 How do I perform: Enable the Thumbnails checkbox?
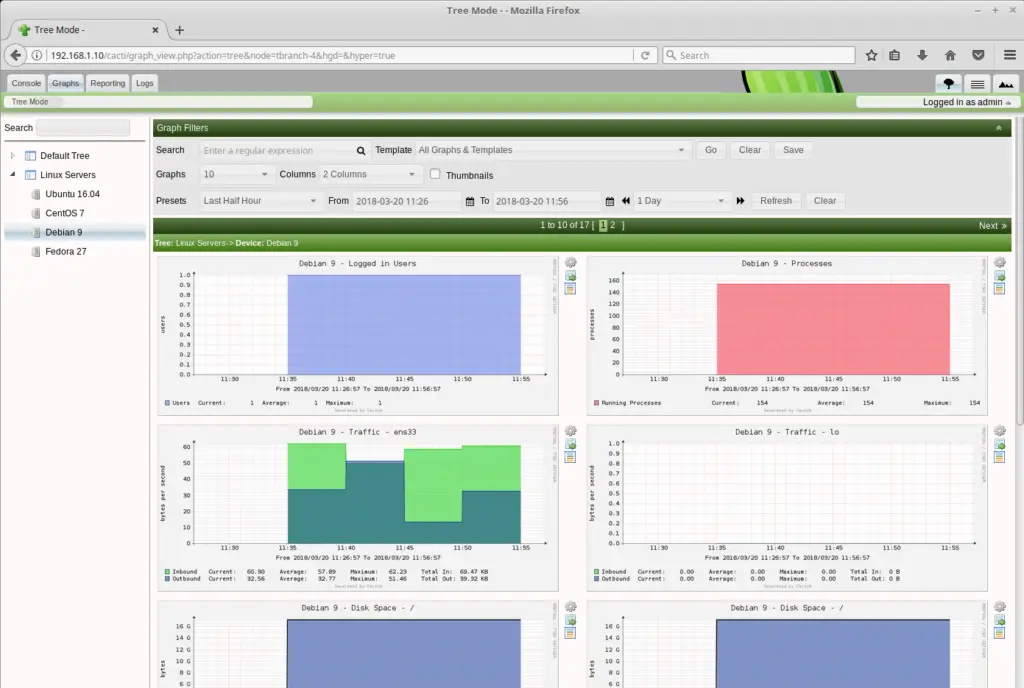[435, 174]
